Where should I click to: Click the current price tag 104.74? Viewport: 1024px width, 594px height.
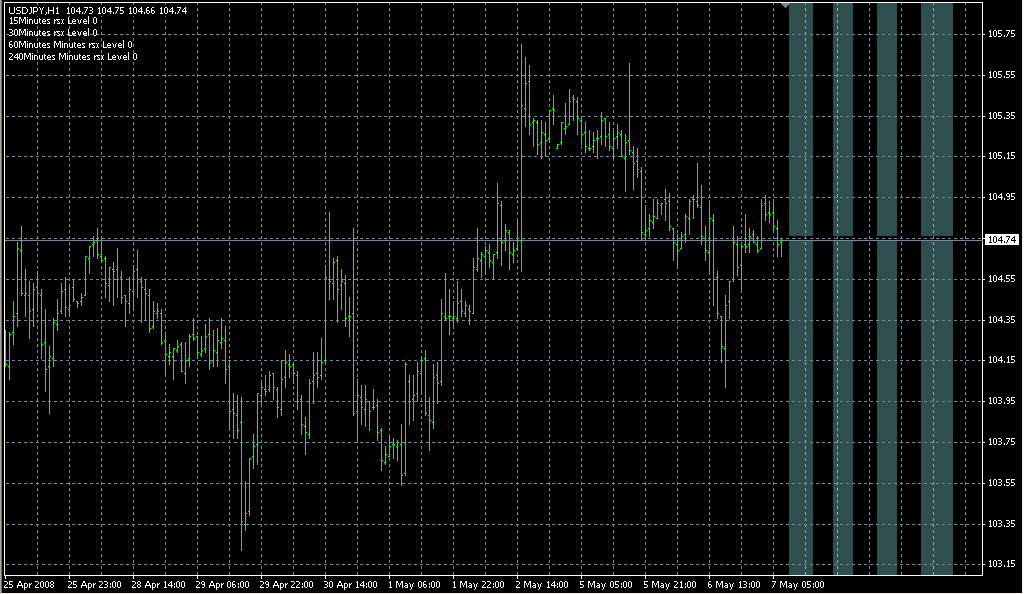tap(1002, 240)
